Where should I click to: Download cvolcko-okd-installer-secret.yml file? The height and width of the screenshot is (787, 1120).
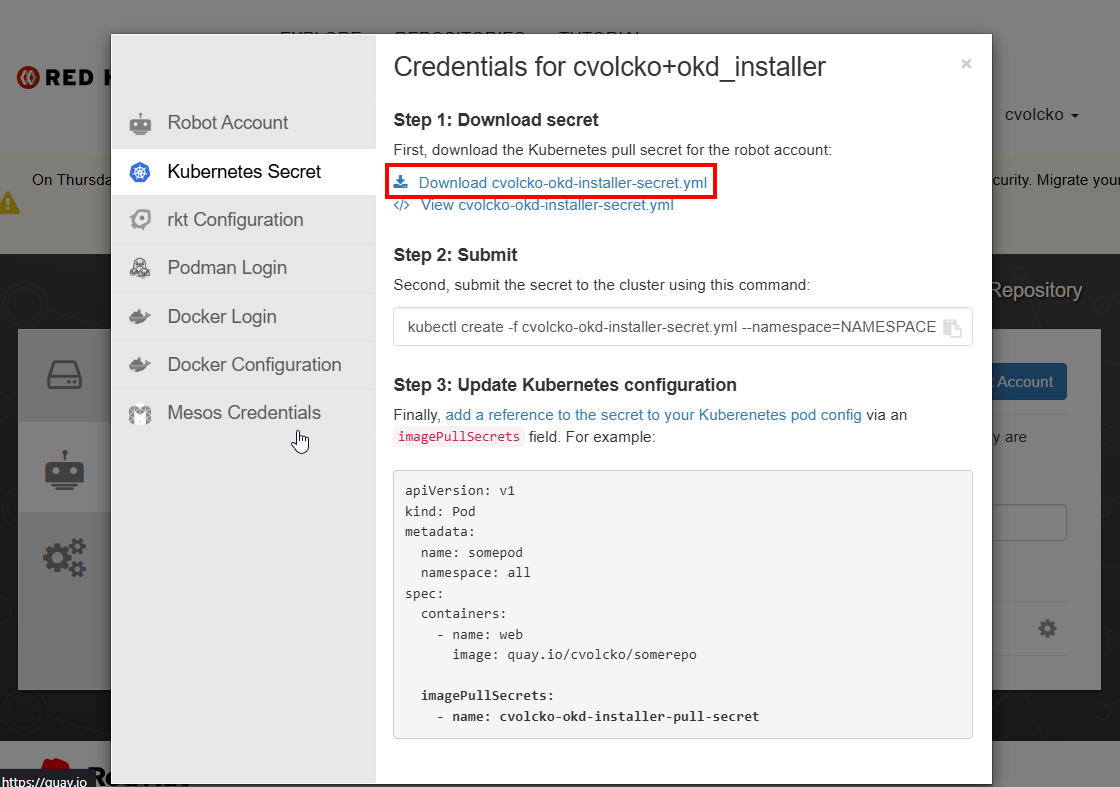(x=562, y=183)
